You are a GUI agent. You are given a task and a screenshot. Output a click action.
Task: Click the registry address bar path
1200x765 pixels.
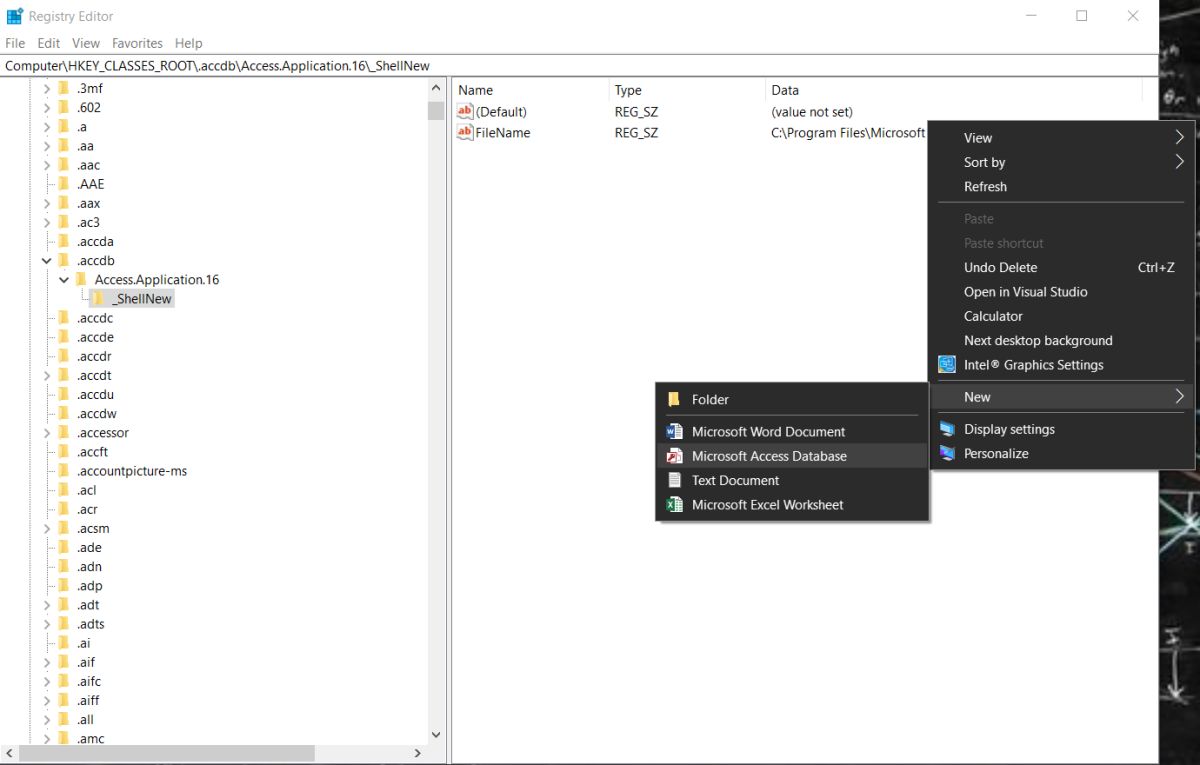217,66
